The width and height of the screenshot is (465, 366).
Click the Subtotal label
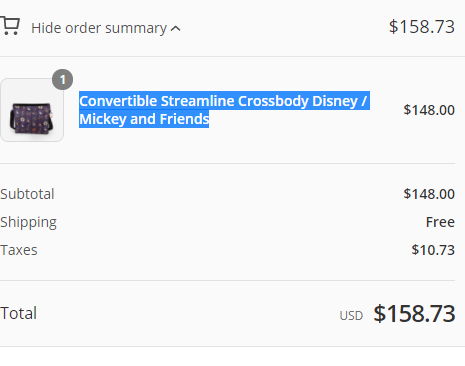tap(27, 194)
